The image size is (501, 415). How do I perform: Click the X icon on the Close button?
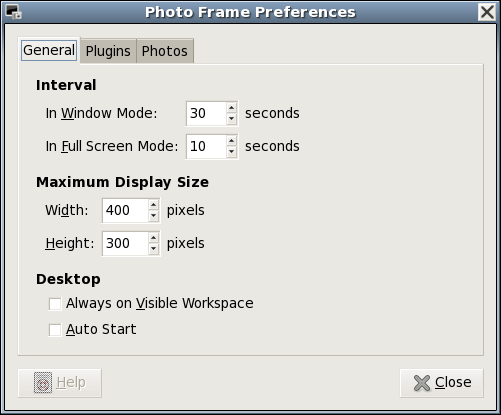tap(422, 383)
